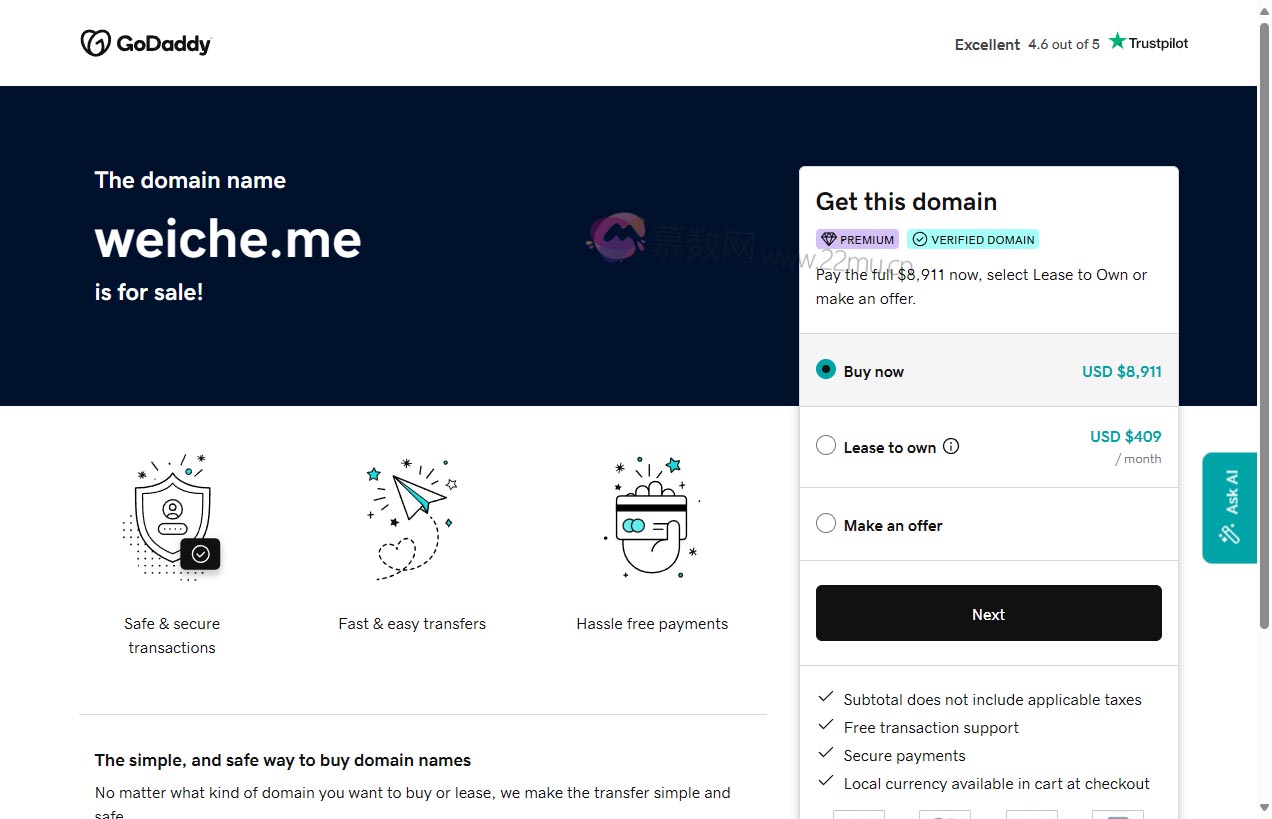Click the Ask AI sparkle wand icon
The height and width of the screenshot is (819, 1272).
[x=1230, y=534]
